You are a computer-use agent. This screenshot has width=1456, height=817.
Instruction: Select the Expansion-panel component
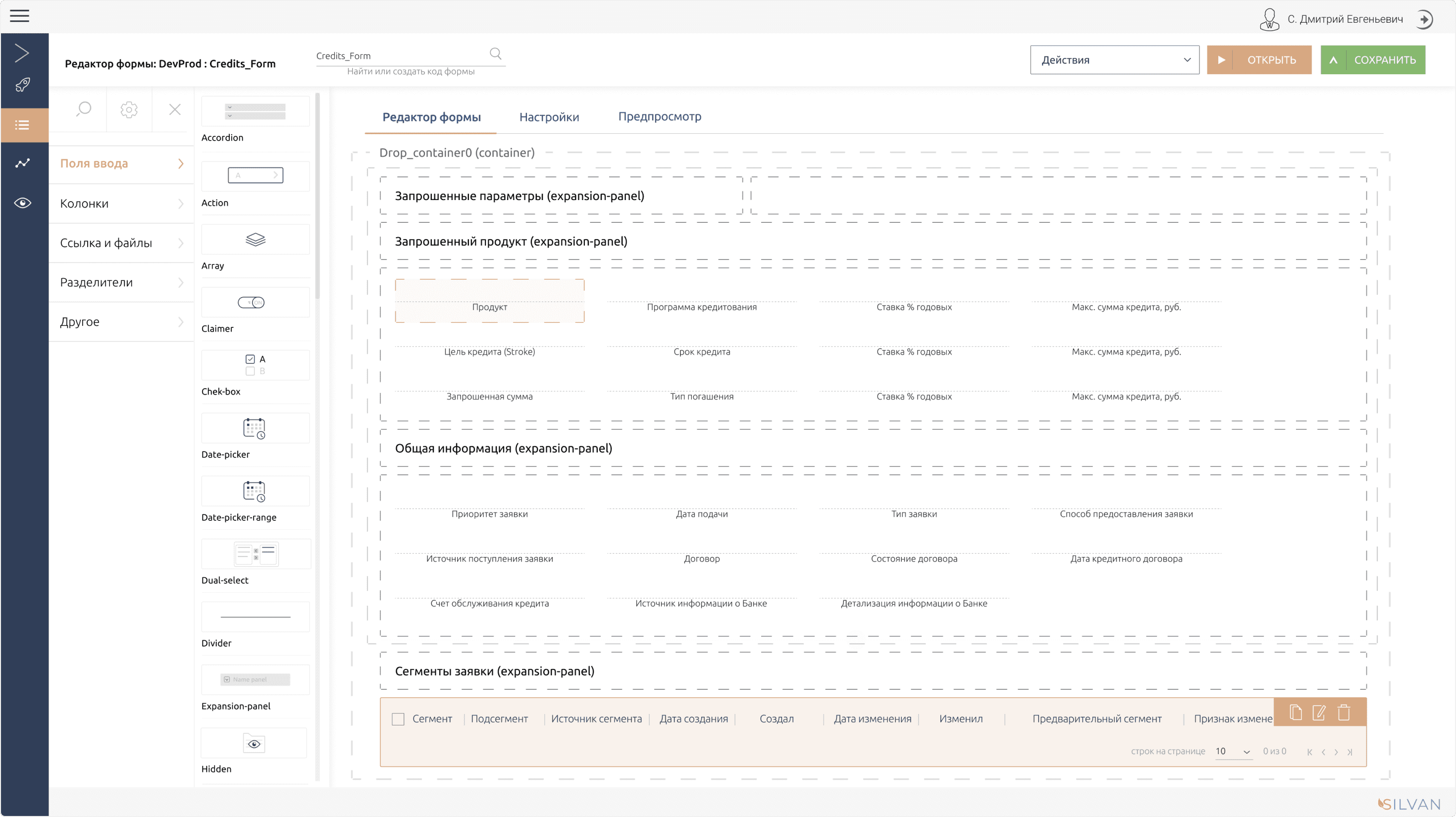coord(256,680)
